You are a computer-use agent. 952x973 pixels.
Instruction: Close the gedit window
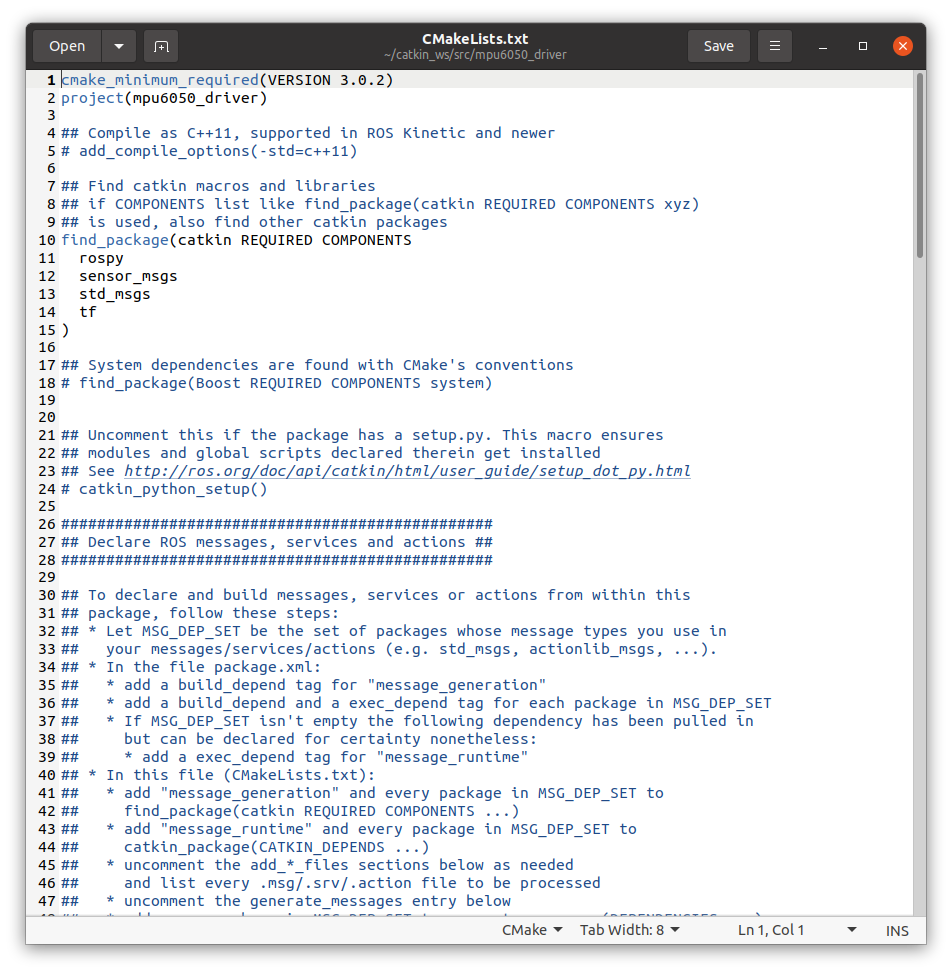tap(902, 47)
